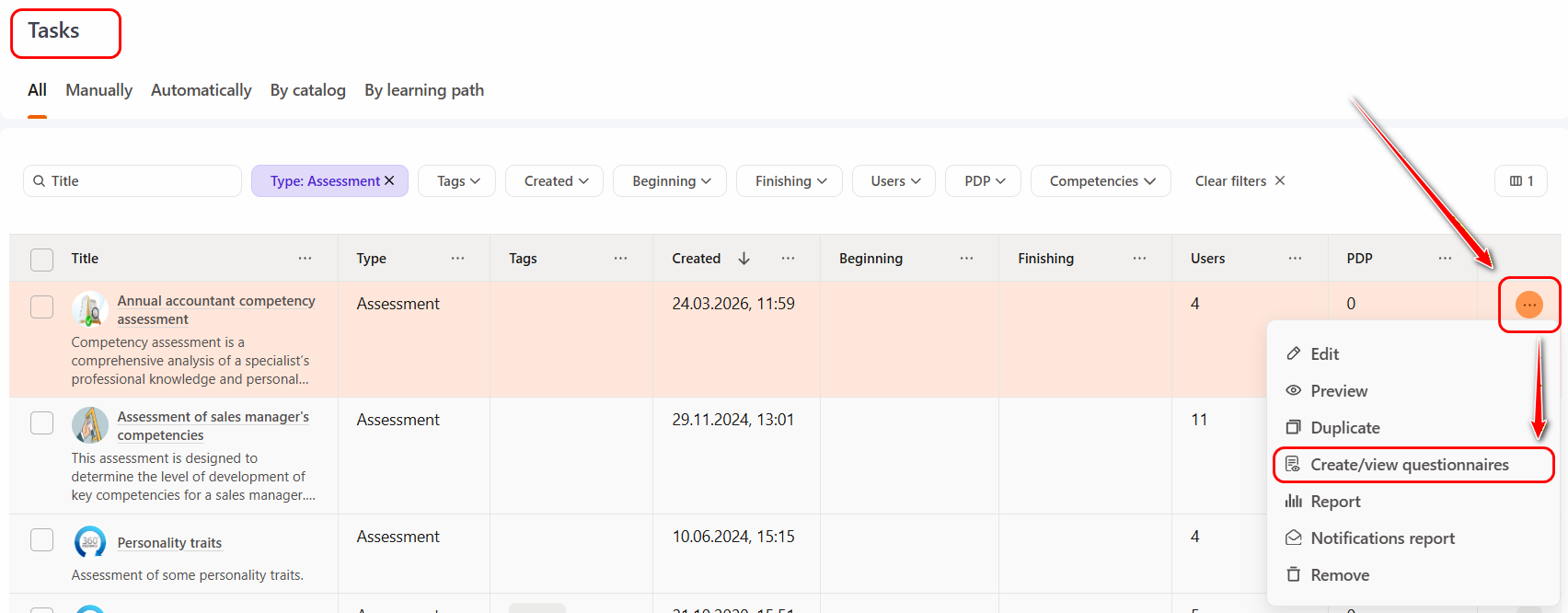Select the Personality traits row checkbox
The image size is (1568, 613).
[x=42, y=539]
